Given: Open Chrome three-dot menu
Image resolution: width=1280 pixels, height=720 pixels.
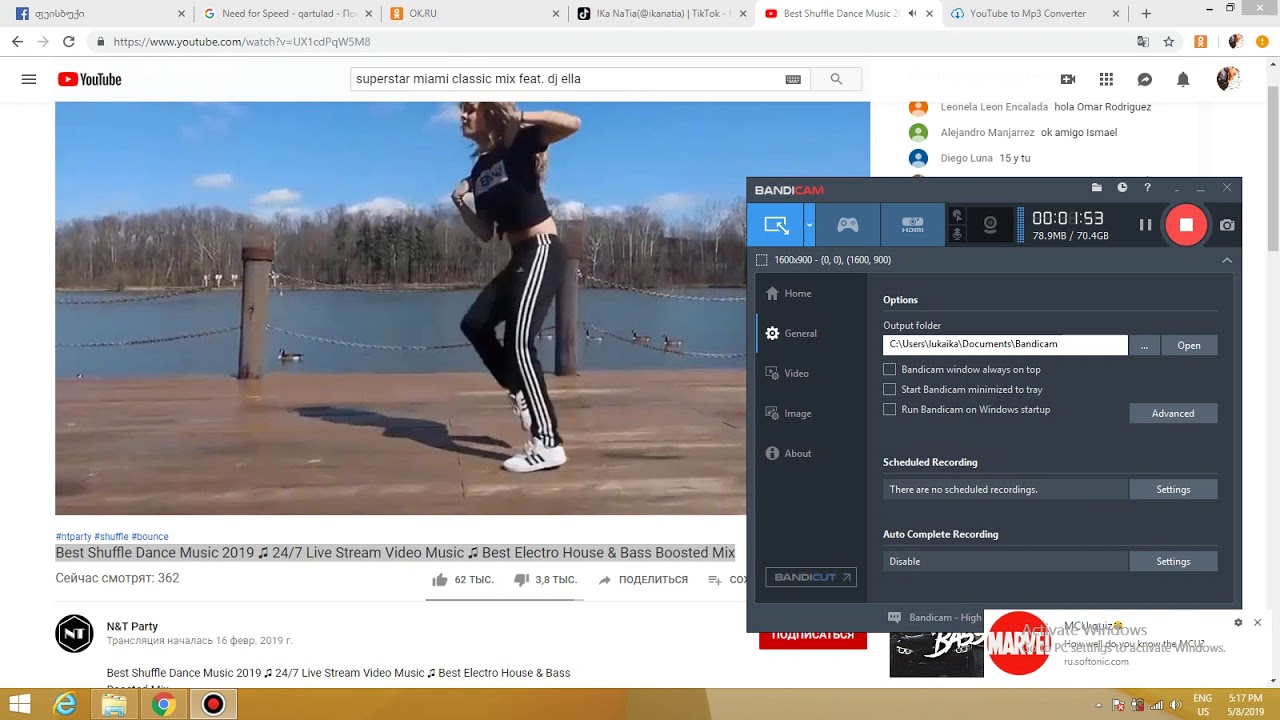Looking at the screenshot, I should pos(1263,42).
